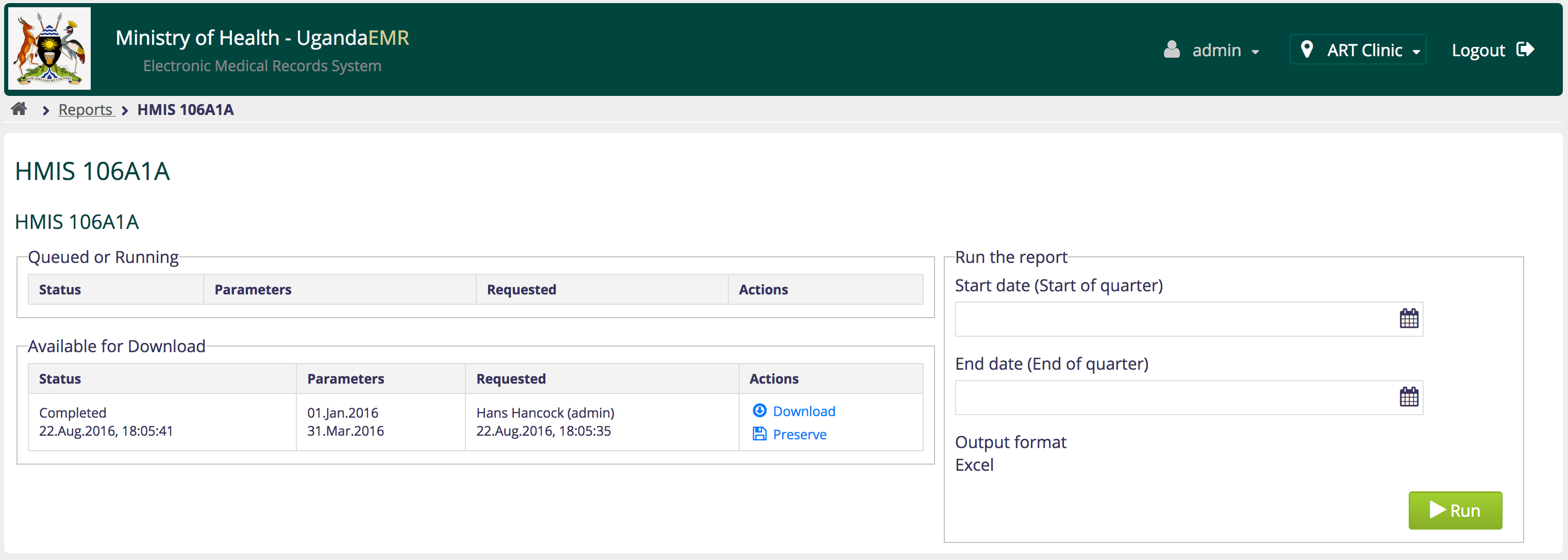Click the home icon in breadcrumb
The width and height of the screenshot is (1568, 560).
click(x=19, y=109)
